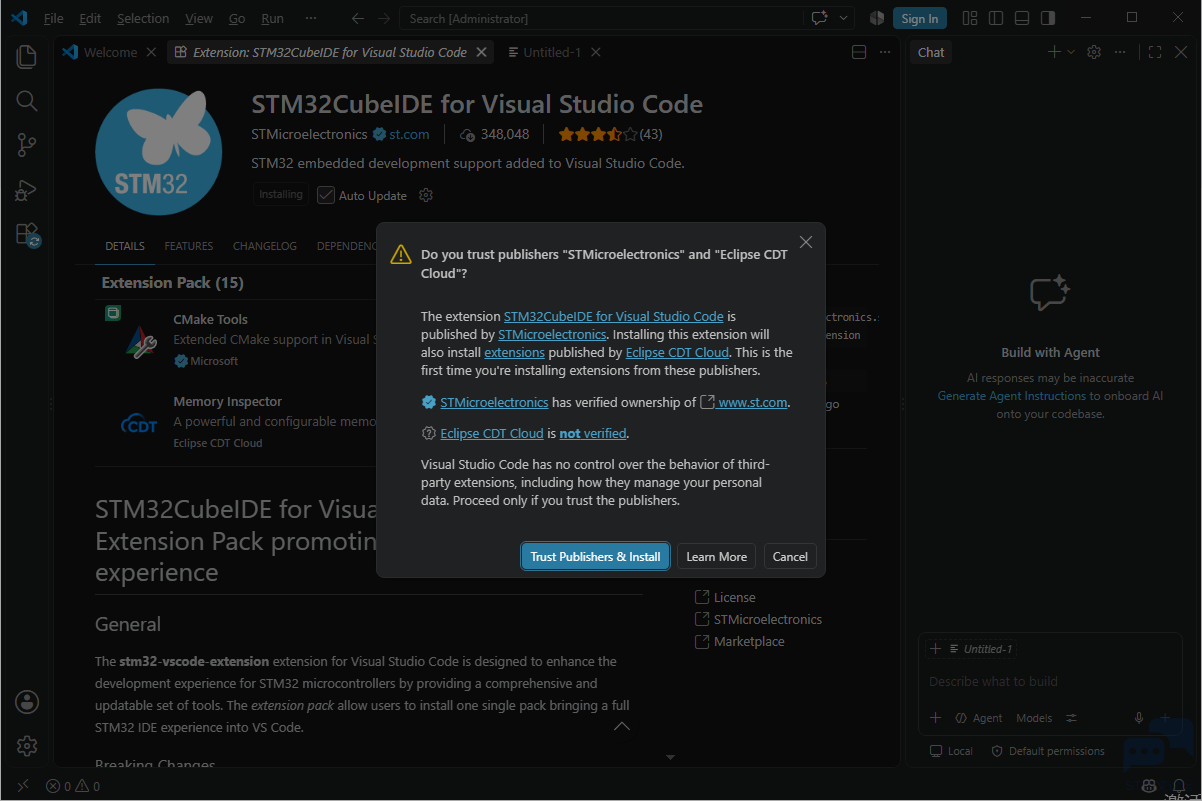This screenshot has width=1202, height=801.
Task: Open the Source Control view
Action: point(27,146)
